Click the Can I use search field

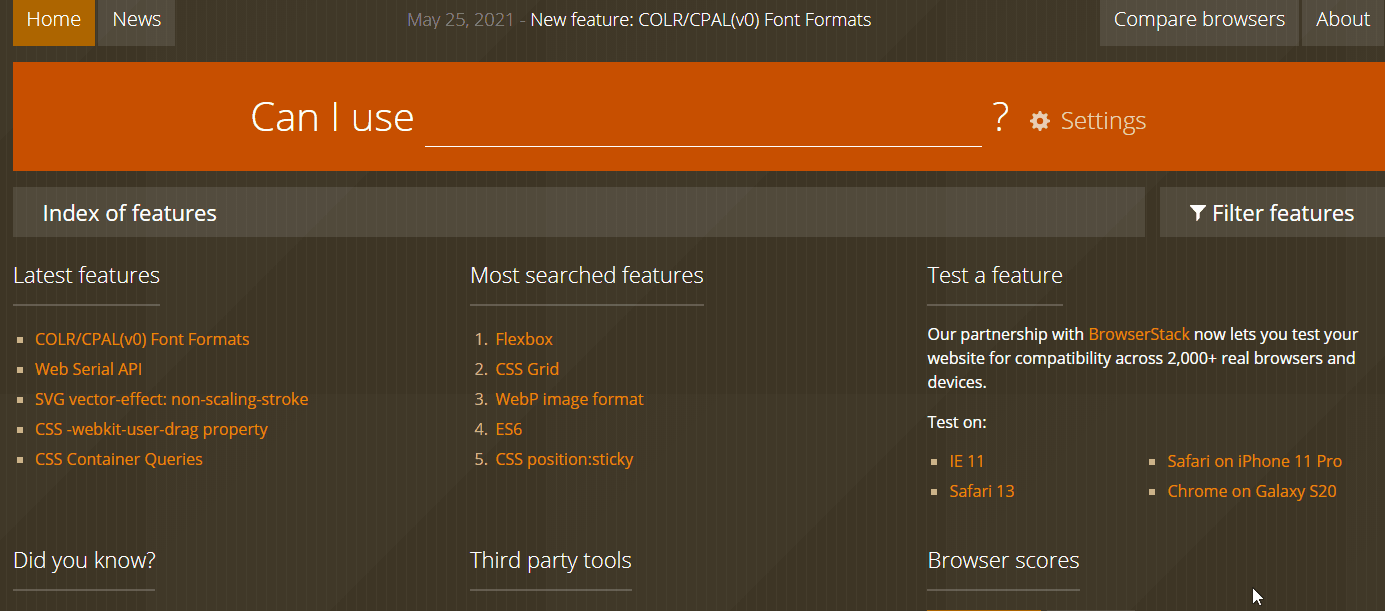click(703, 119)
